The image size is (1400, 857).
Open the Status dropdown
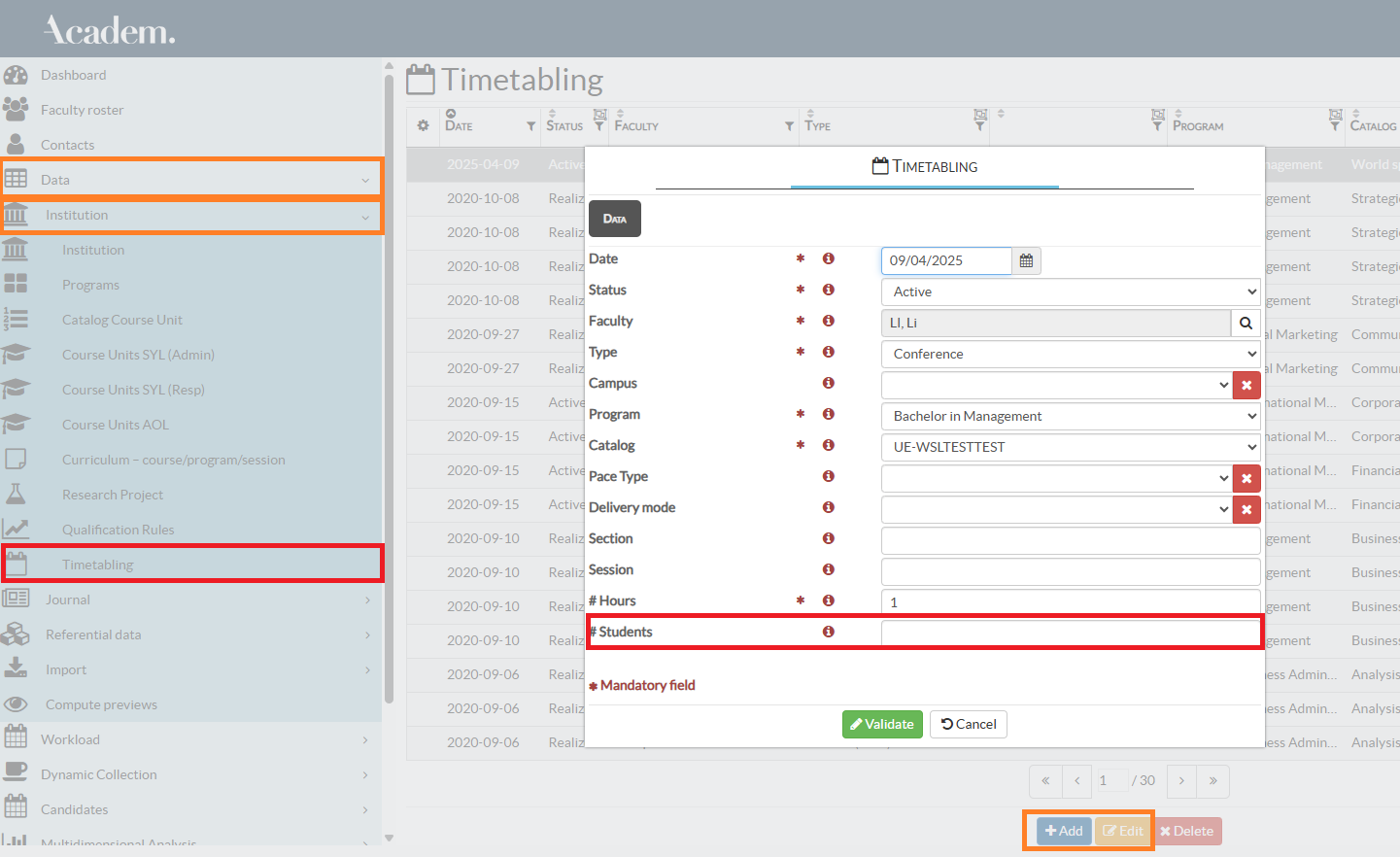(1070, 291)
